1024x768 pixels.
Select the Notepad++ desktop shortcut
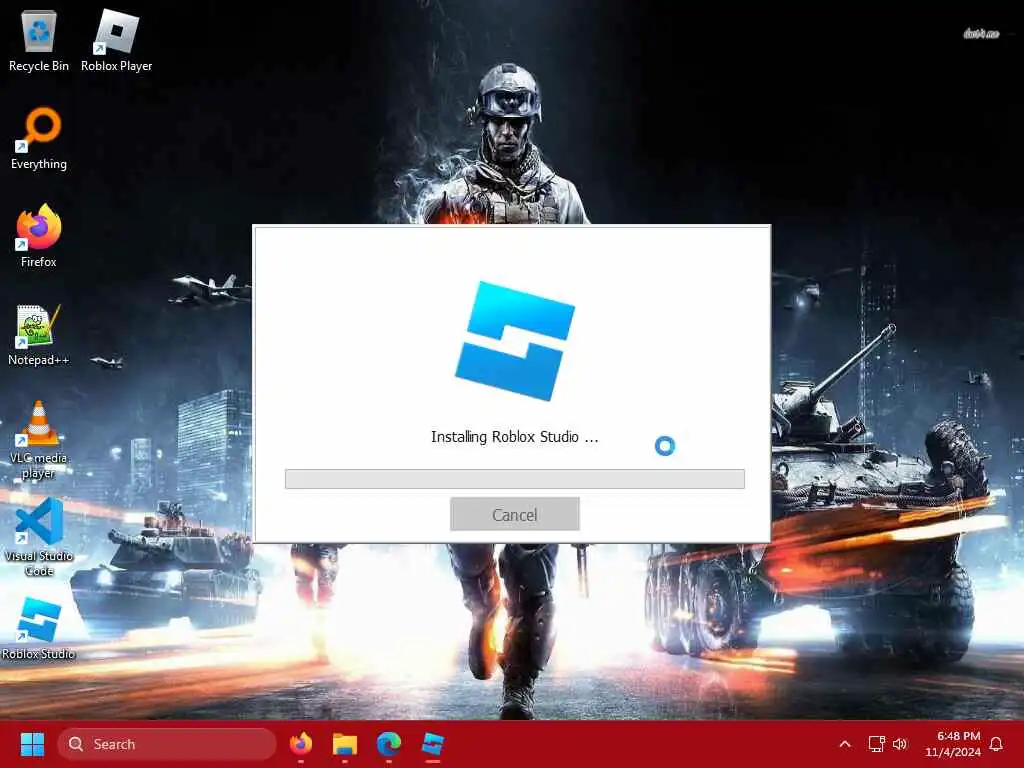(x=39, y=335)
